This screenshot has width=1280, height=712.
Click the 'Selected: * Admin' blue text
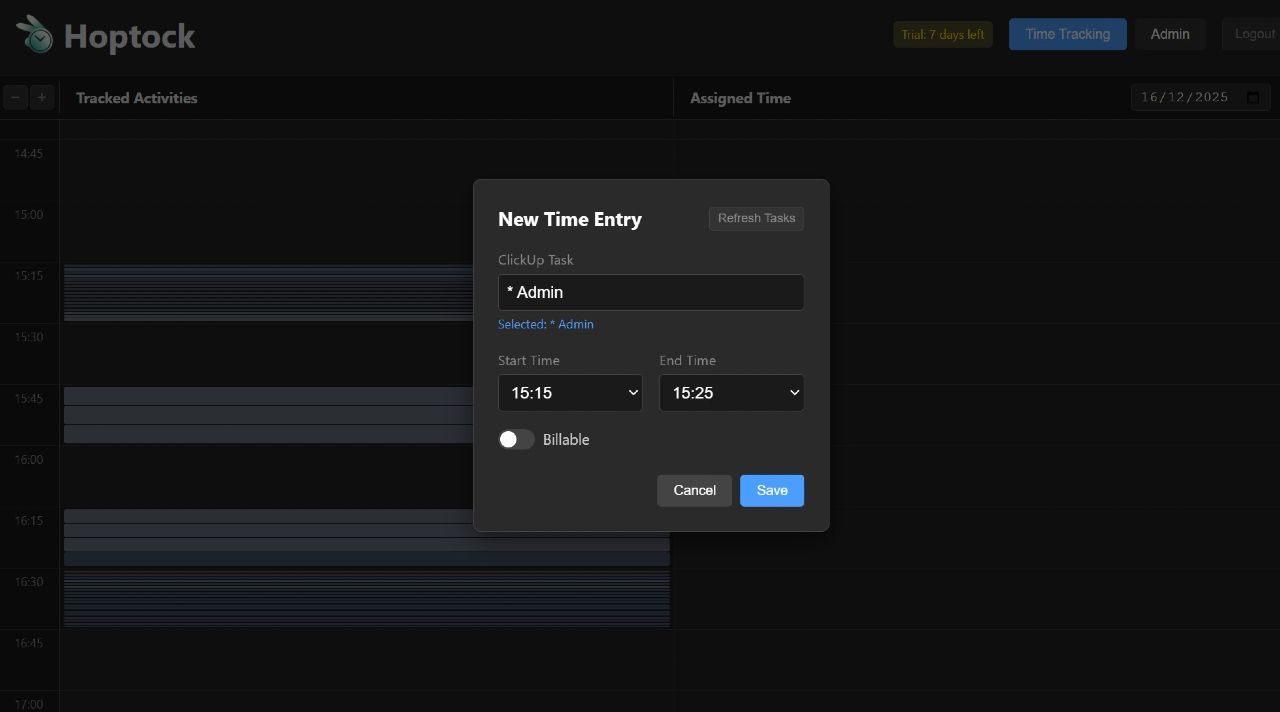click(546, 324)
